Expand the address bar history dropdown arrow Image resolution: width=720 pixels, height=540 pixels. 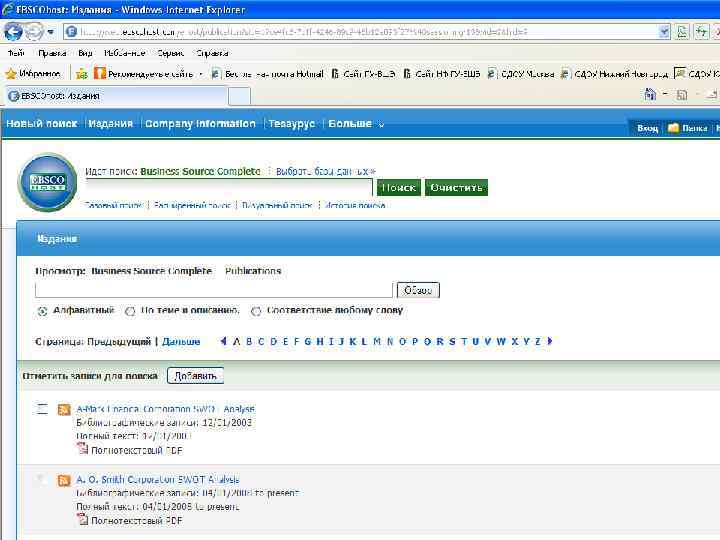[x=664, y=32]
